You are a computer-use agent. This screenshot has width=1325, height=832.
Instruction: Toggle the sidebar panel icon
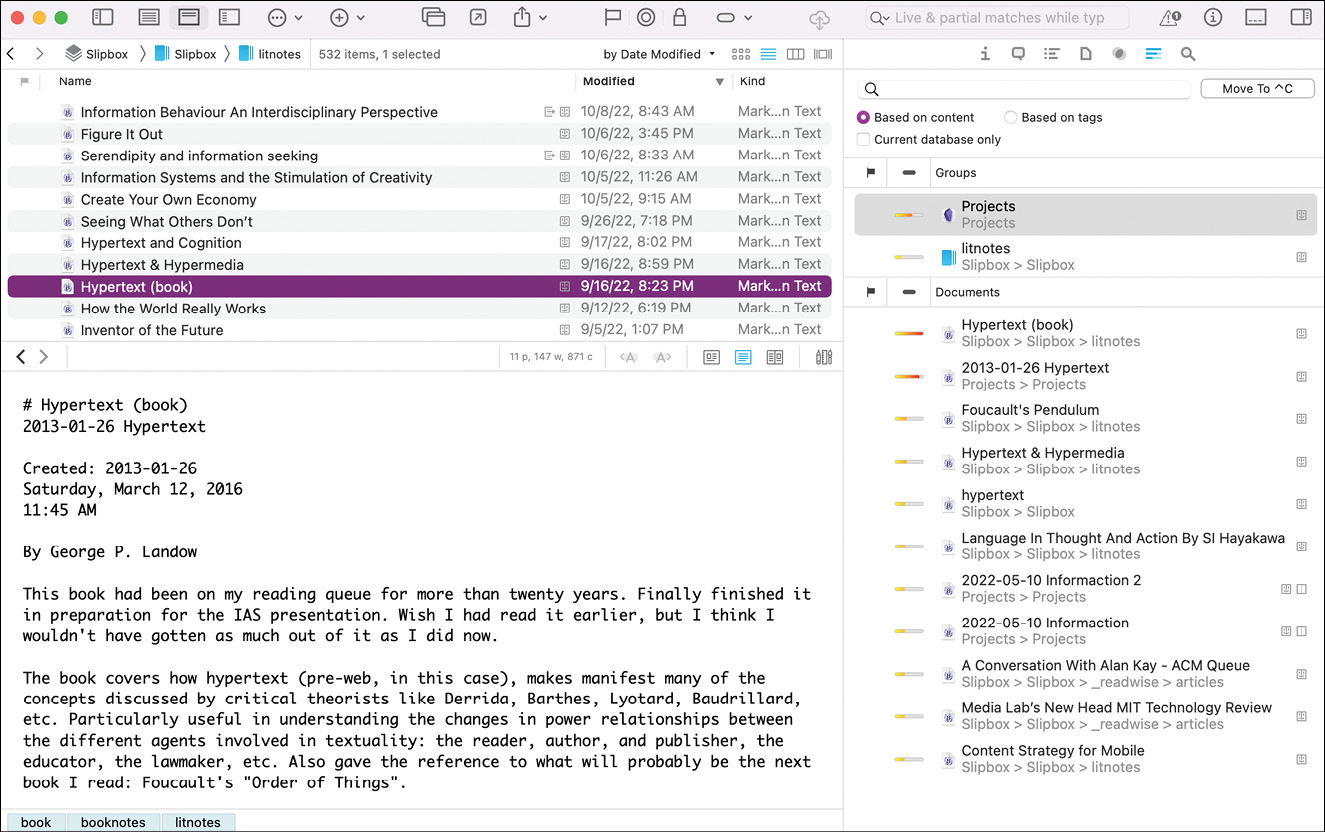tap(103, 18)
